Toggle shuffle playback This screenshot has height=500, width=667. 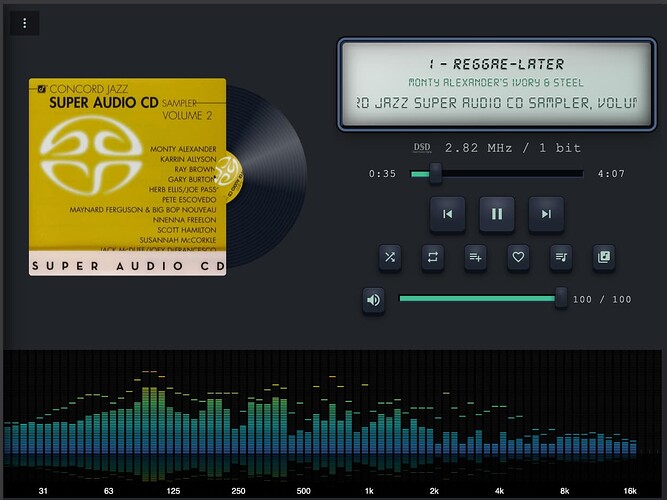[x=390, y=257]
